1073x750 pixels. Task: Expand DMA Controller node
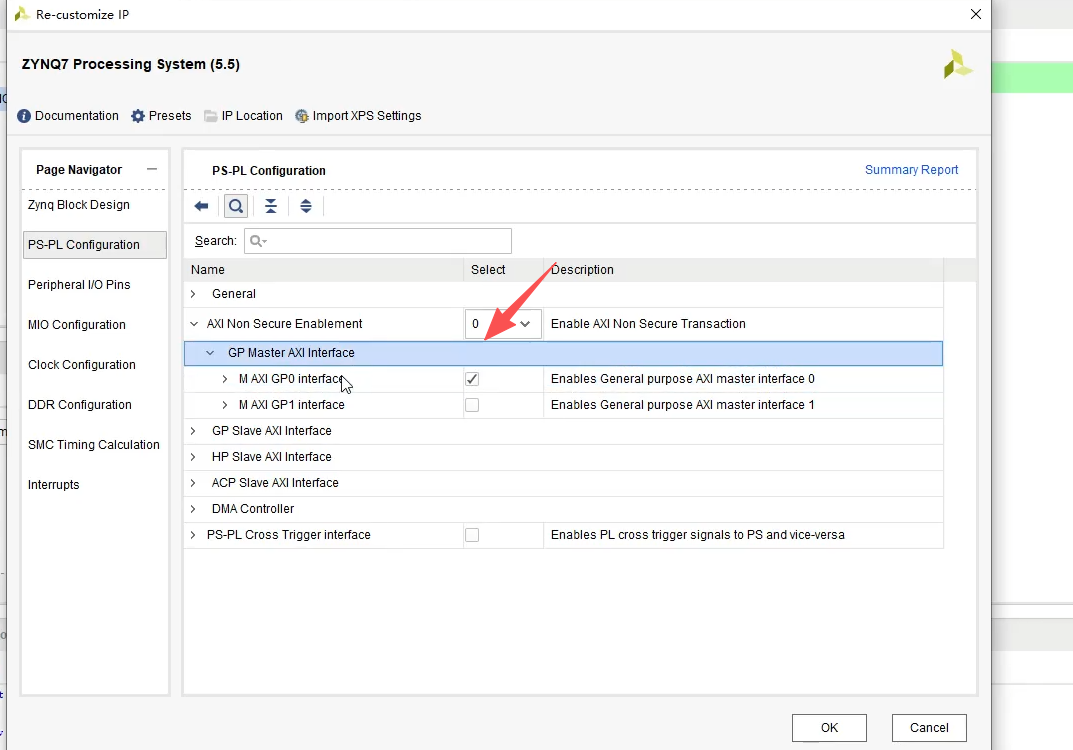[x=193, y=508]
